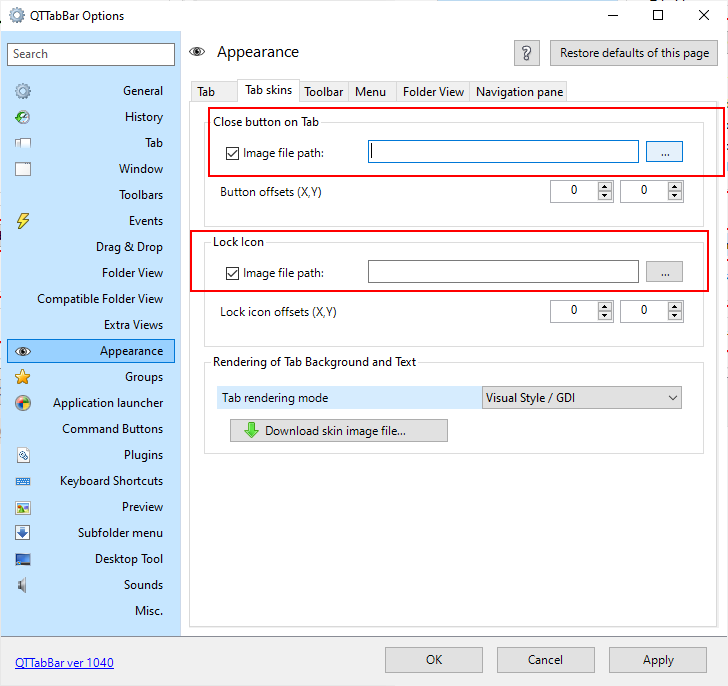Select the Sounds speaker icon
Image resolution: width=728 pixels, height=686 pixels.
(x=23, y=585)
